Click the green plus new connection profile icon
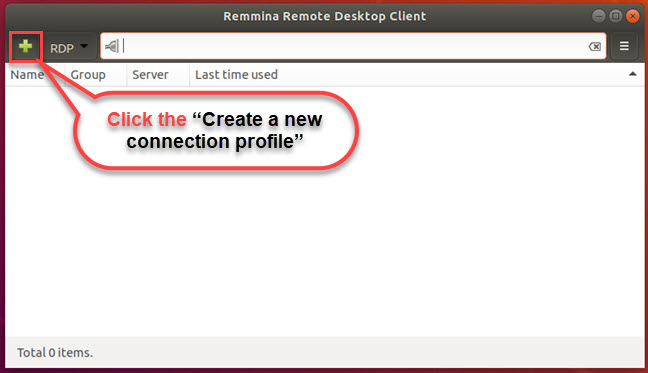Image resolution: width=648 pixels, height=373 pixels. [x=26, y=46]
